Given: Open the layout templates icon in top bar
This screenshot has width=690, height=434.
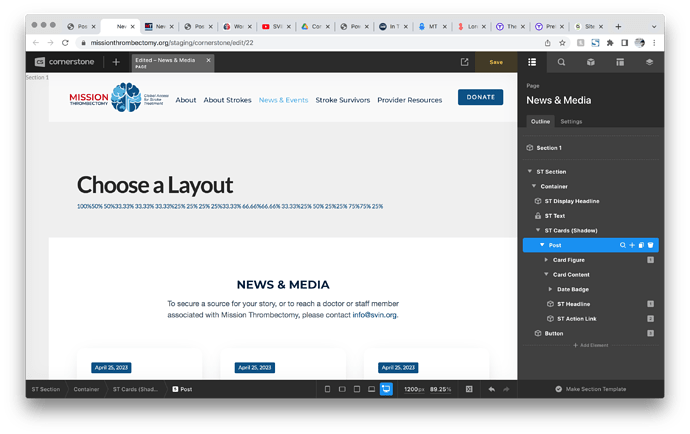Looking at the screenshot, I should (619, 62).
